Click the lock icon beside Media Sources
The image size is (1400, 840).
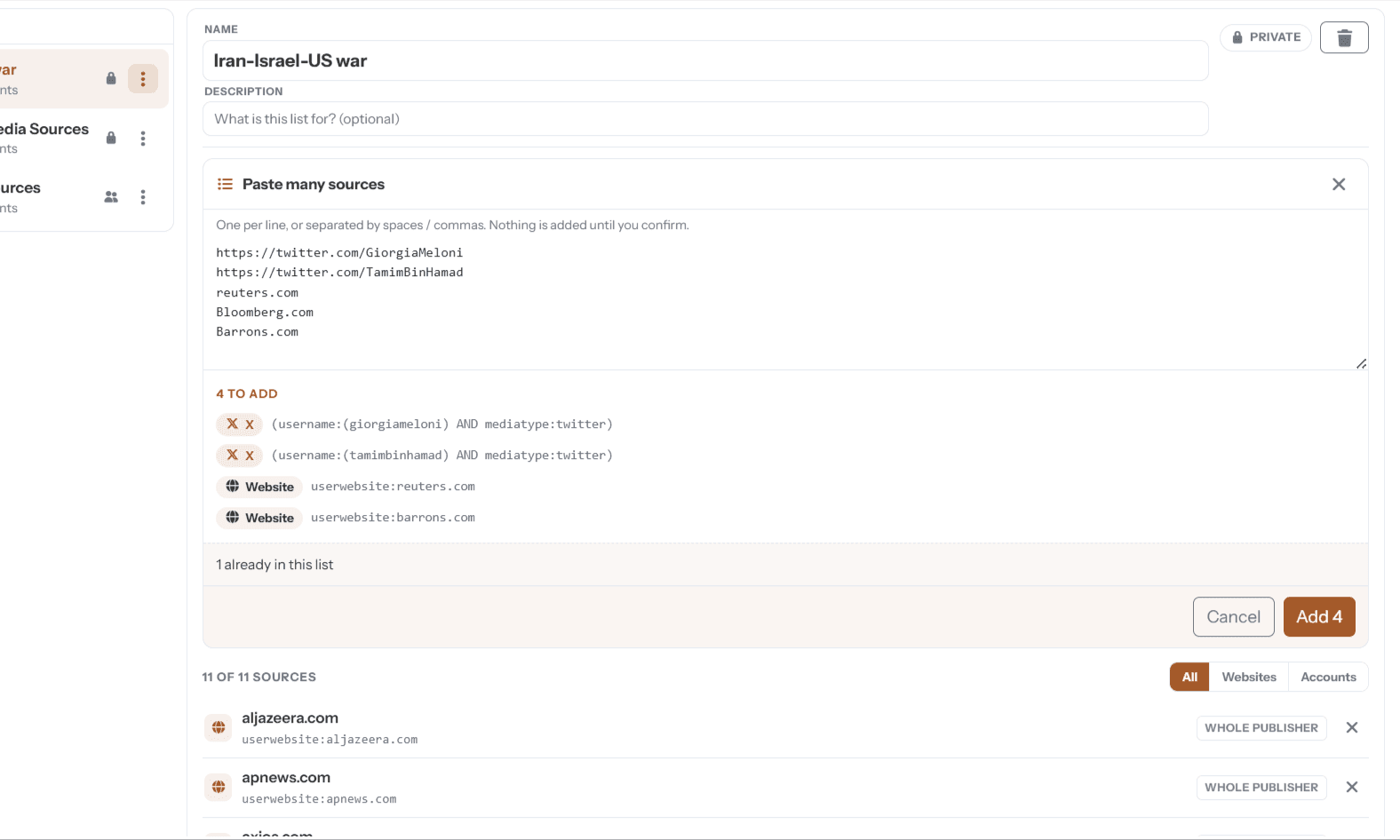click(x=111, y=138)
